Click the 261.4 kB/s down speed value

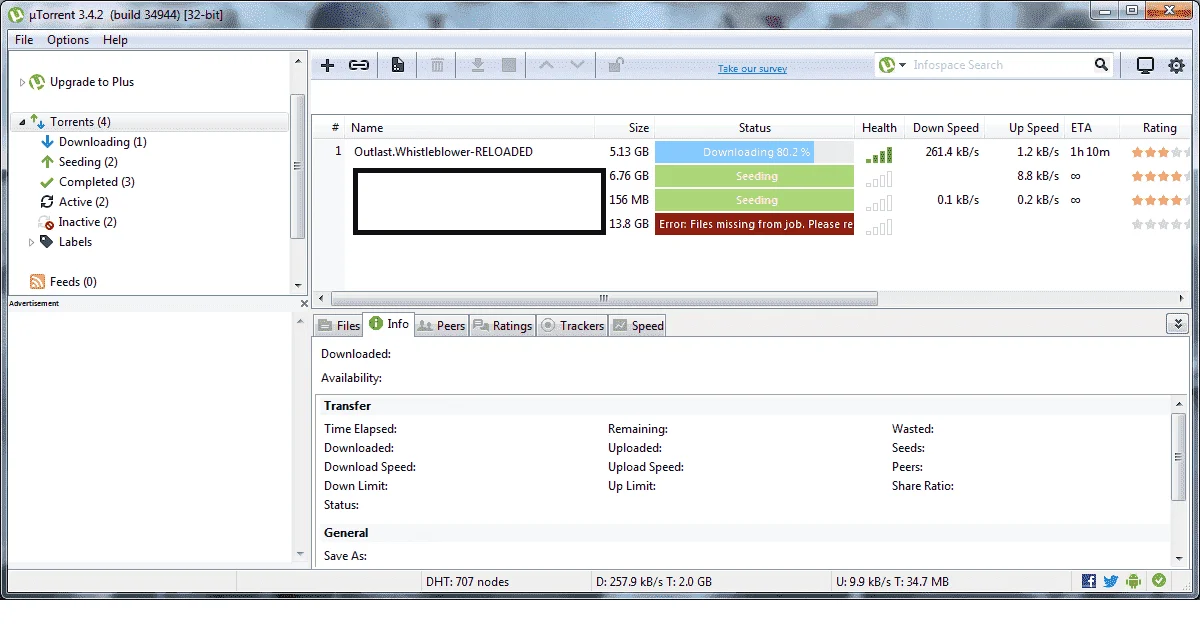[952, 152]
